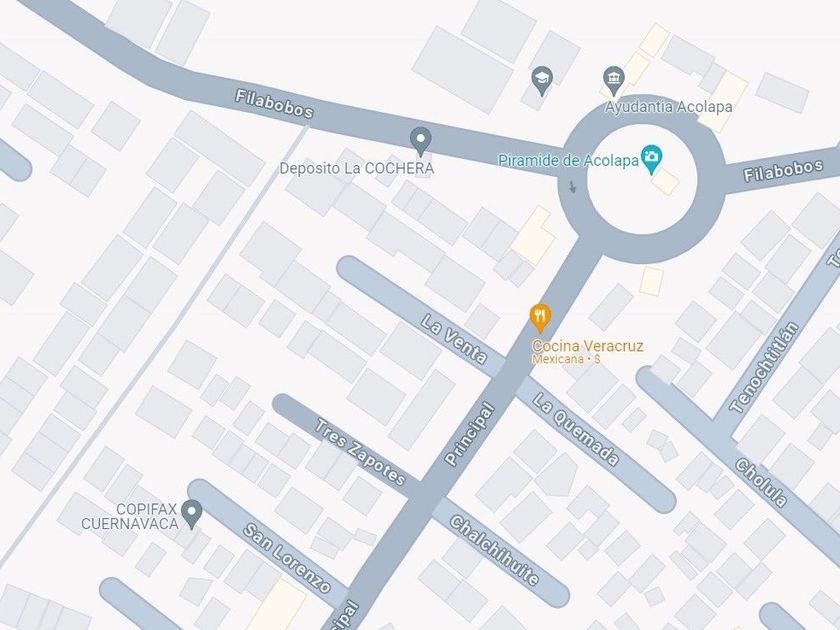Select the Piramide de Acolapa label
Image resolution: width=840 pixels, height=630 pixels.
click(568, 160)
